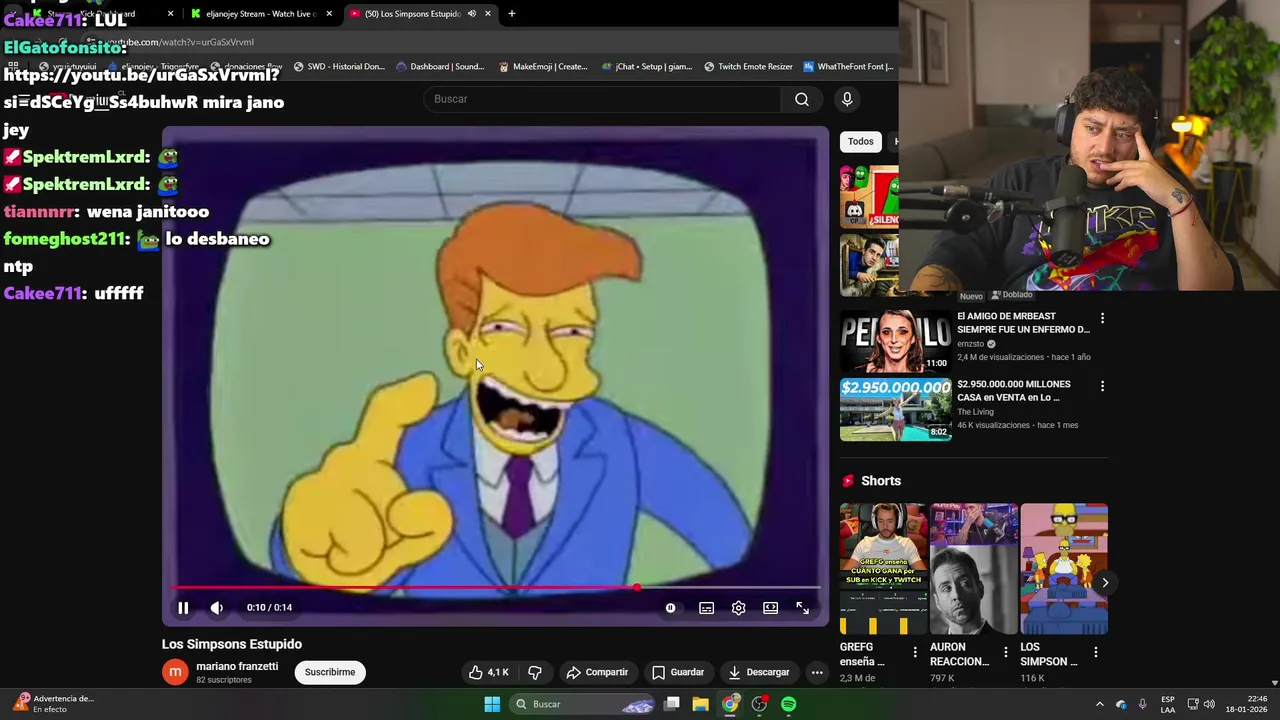1280x720 pixels.
Task: Like the video with 4,1 K likes
Action: click(x=489, y=672)
